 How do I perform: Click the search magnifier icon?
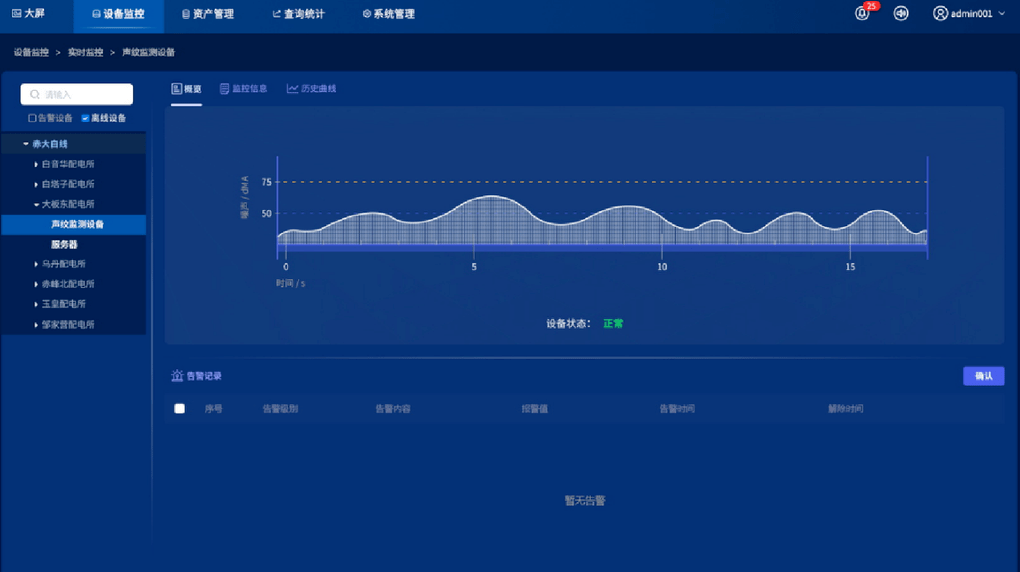35,94
